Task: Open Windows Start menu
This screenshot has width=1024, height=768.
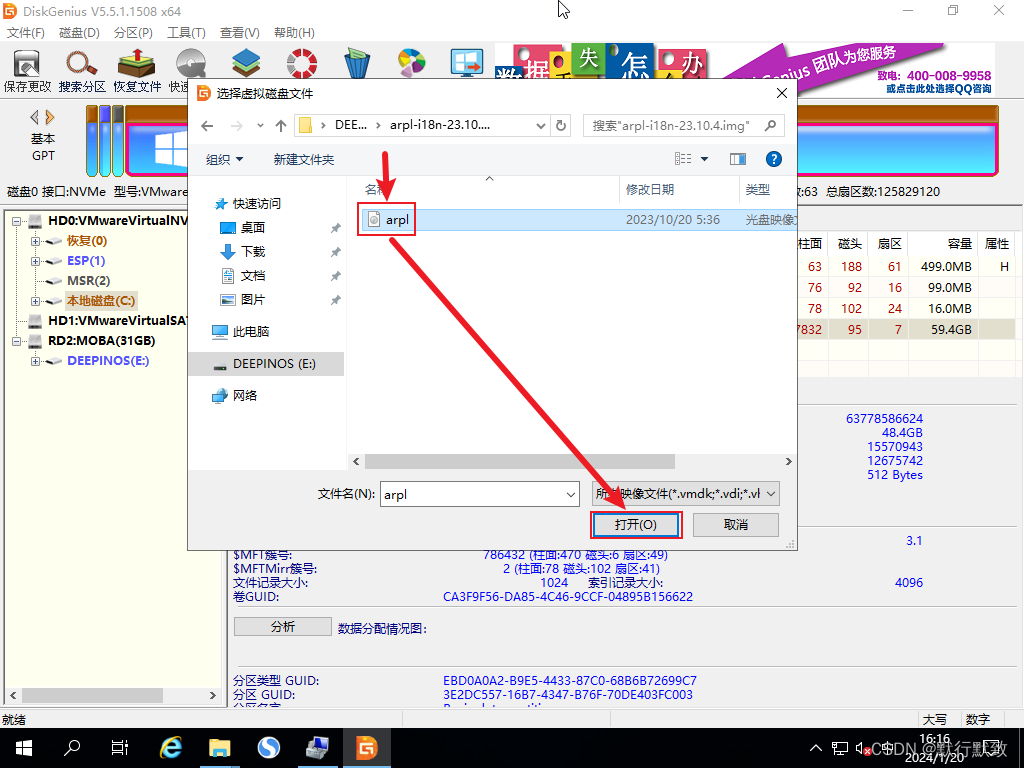Action: coord(24,748)
